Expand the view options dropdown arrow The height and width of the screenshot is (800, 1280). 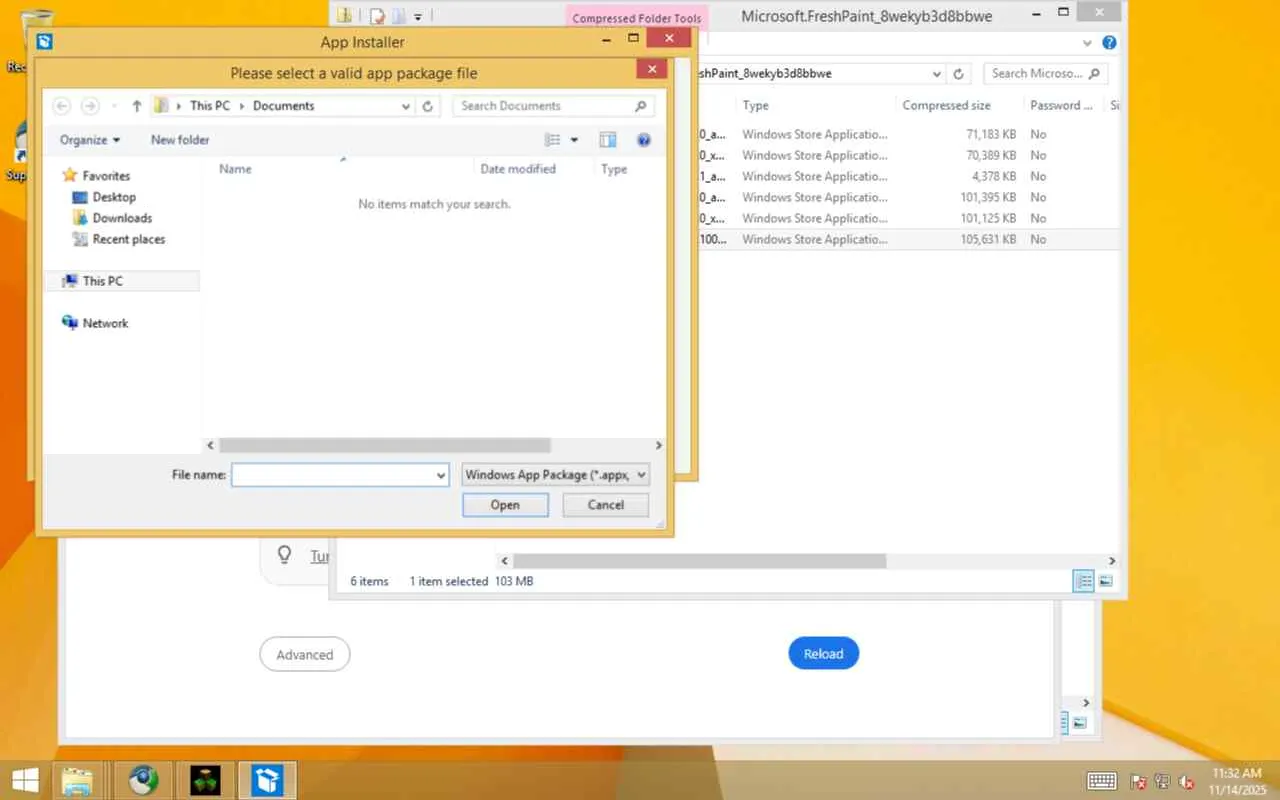574,140
